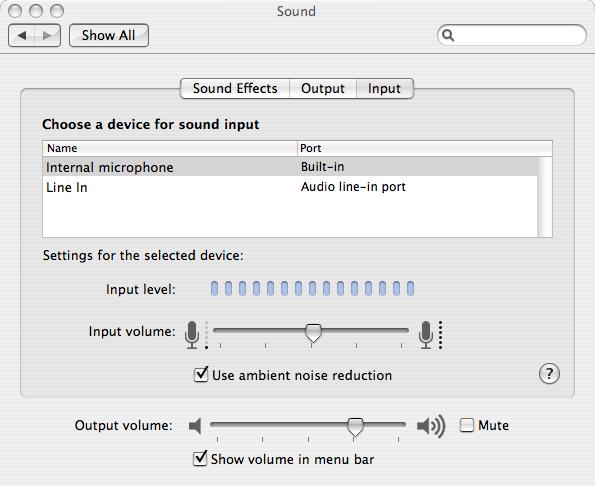The width and height of the screenshot is (595, 486).
Task: Click the low-volume microphone icon
Action: click(192, 335)
